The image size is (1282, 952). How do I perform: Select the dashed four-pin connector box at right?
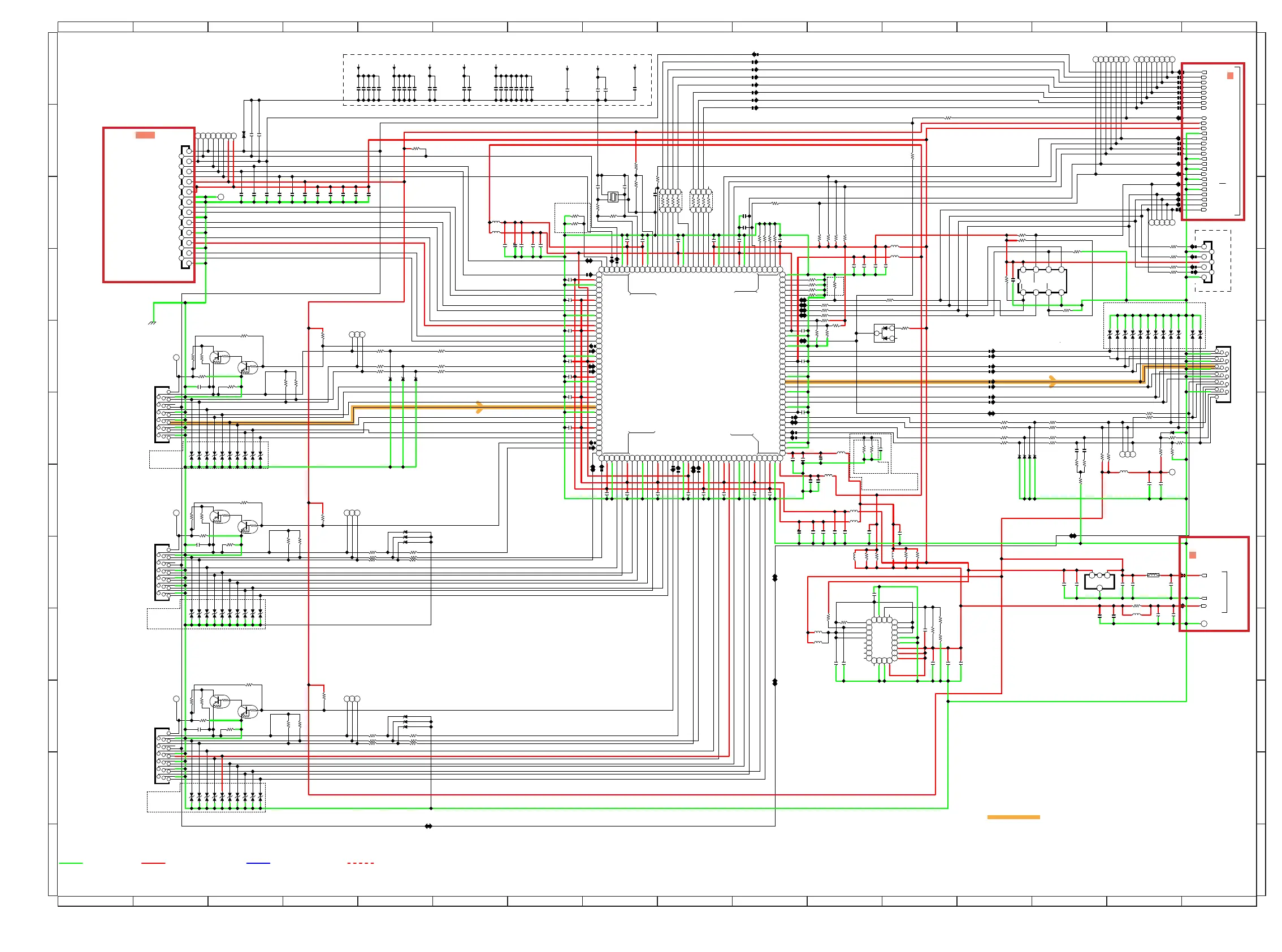click(1212, 261)
